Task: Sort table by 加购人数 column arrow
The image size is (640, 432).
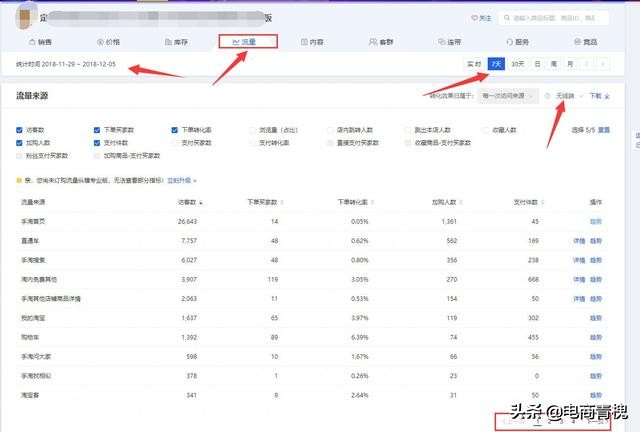Action: pos(461,203)
